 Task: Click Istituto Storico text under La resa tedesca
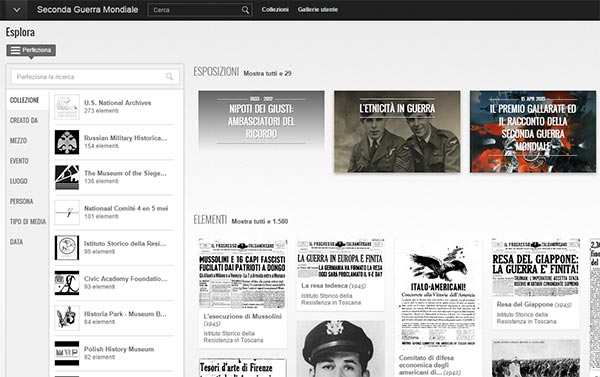click(x=331, y=299)
